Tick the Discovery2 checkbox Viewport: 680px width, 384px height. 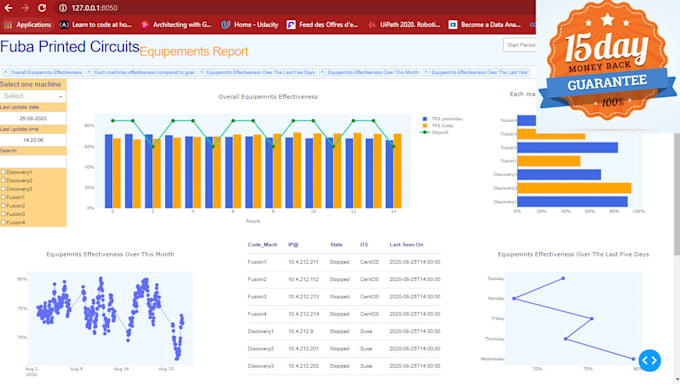click(3, 180)
